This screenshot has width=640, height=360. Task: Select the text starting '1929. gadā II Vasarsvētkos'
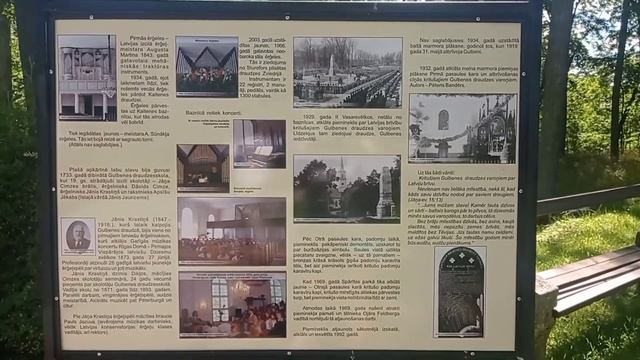click(x=347, y=128)
